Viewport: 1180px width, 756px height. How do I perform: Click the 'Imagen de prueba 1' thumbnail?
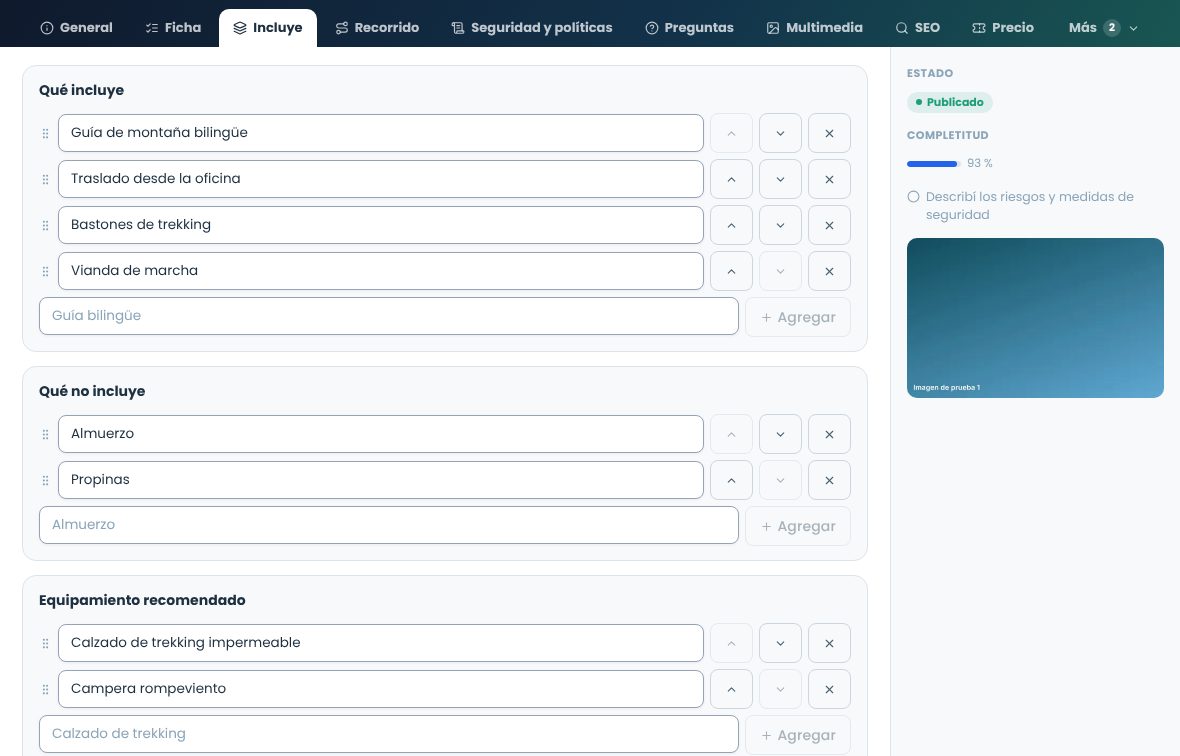[x=1035, y=318]
